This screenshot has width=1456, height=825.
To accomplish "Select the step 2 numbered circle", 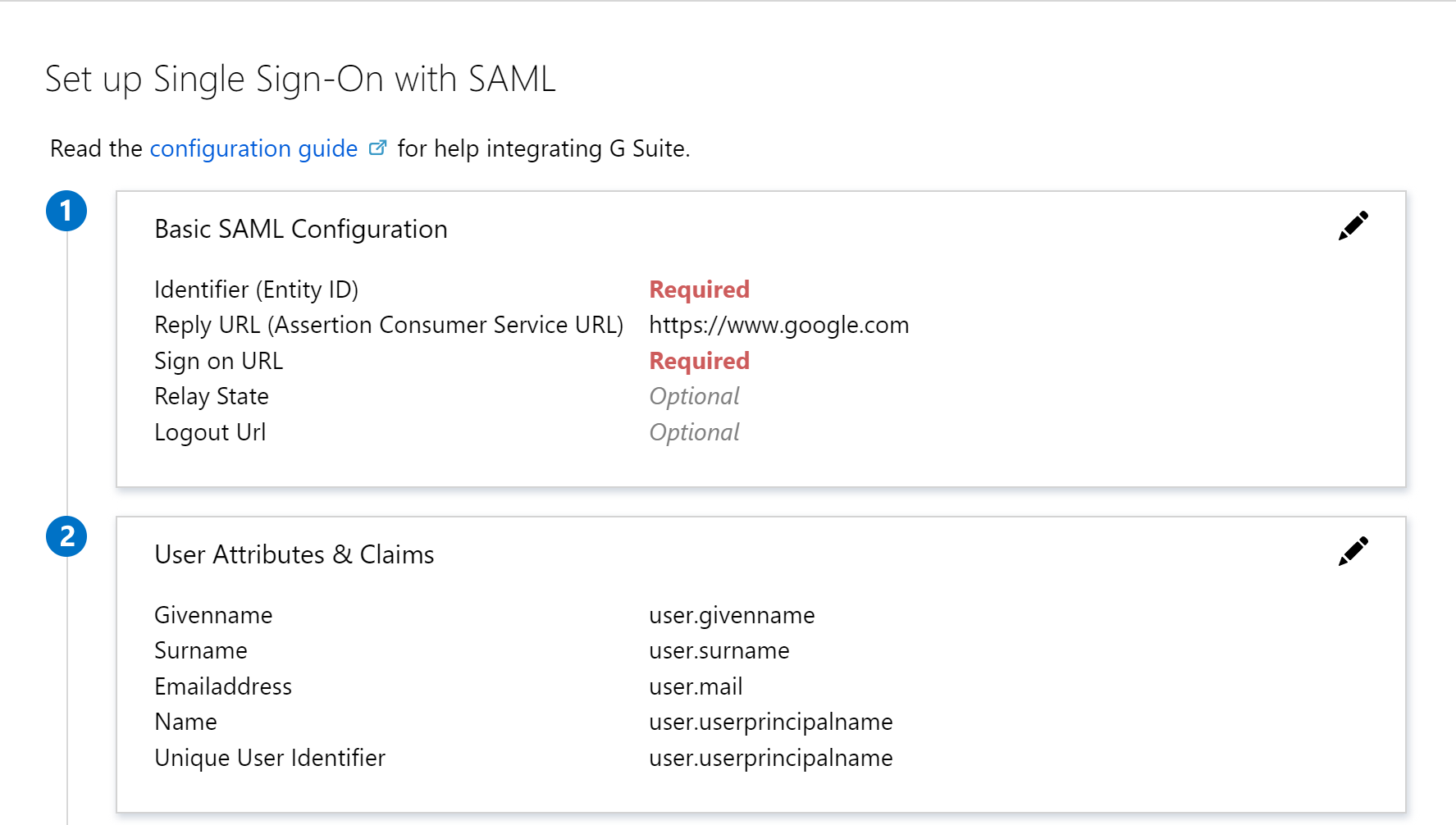I will [x=66, y=536].
